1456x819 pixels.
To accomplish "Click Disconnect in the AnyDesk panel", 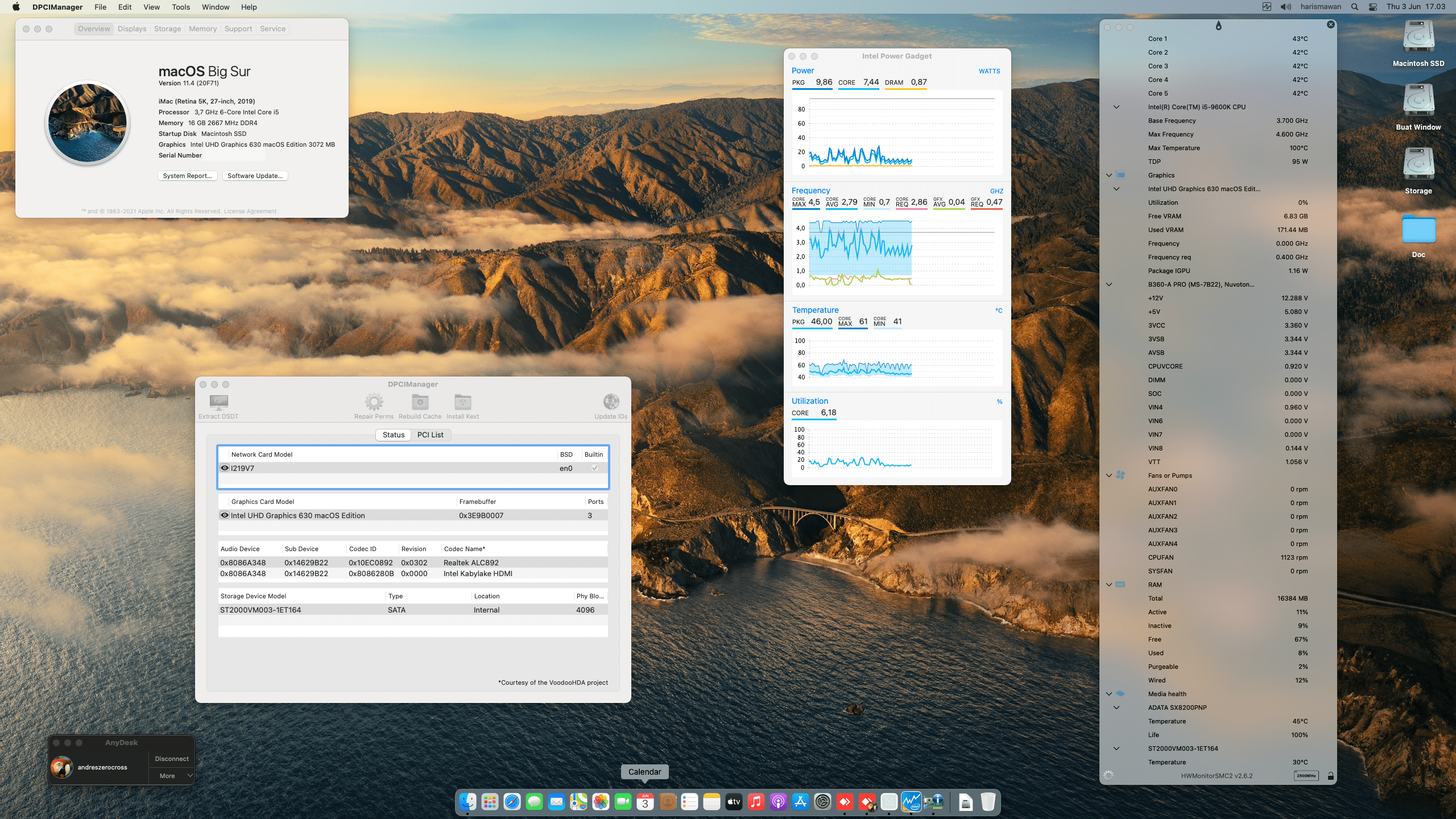I will click(x=172, y=759).
